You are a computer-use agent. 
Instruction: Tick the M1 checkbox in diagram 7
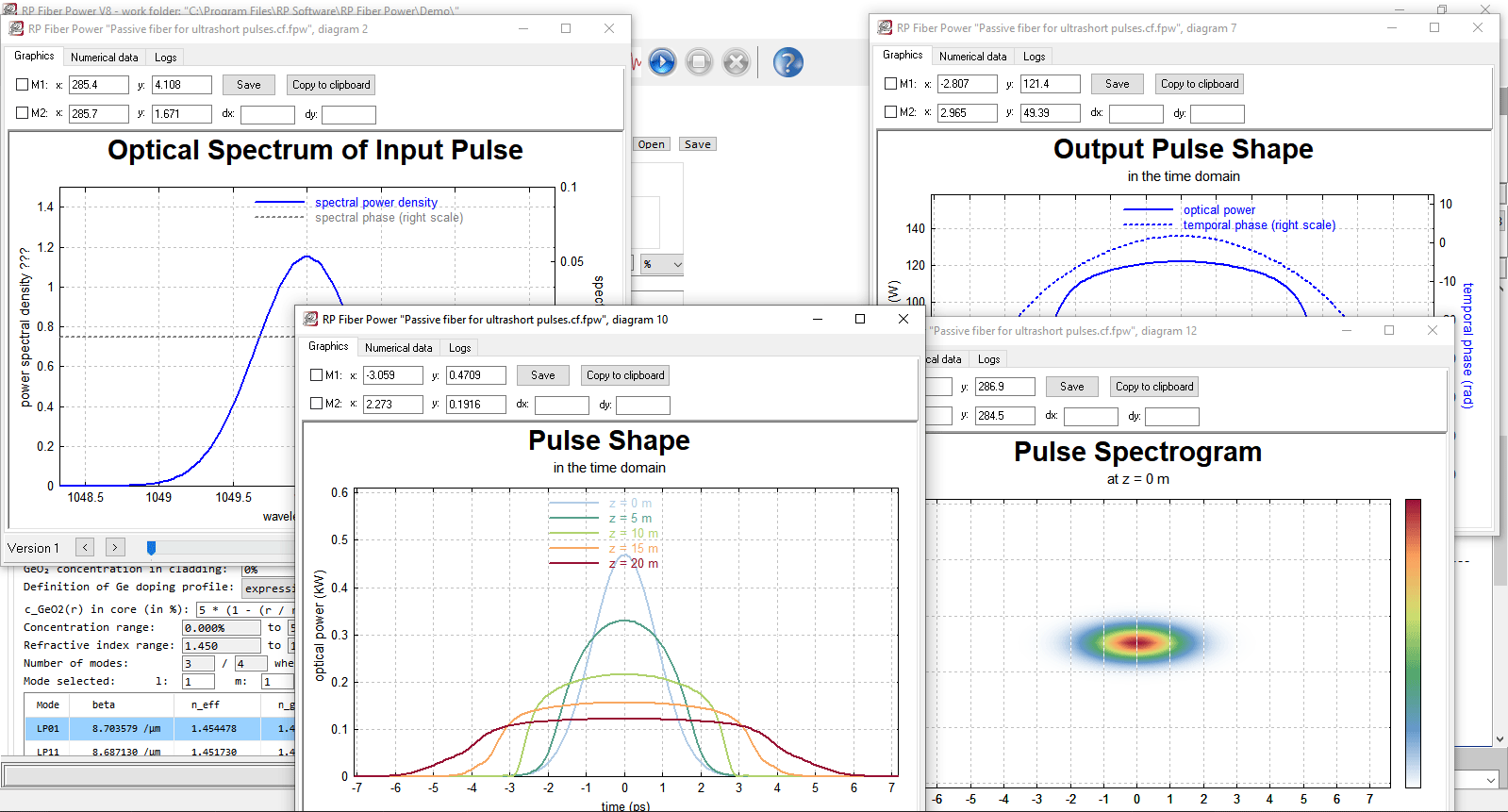pos(890,84)
